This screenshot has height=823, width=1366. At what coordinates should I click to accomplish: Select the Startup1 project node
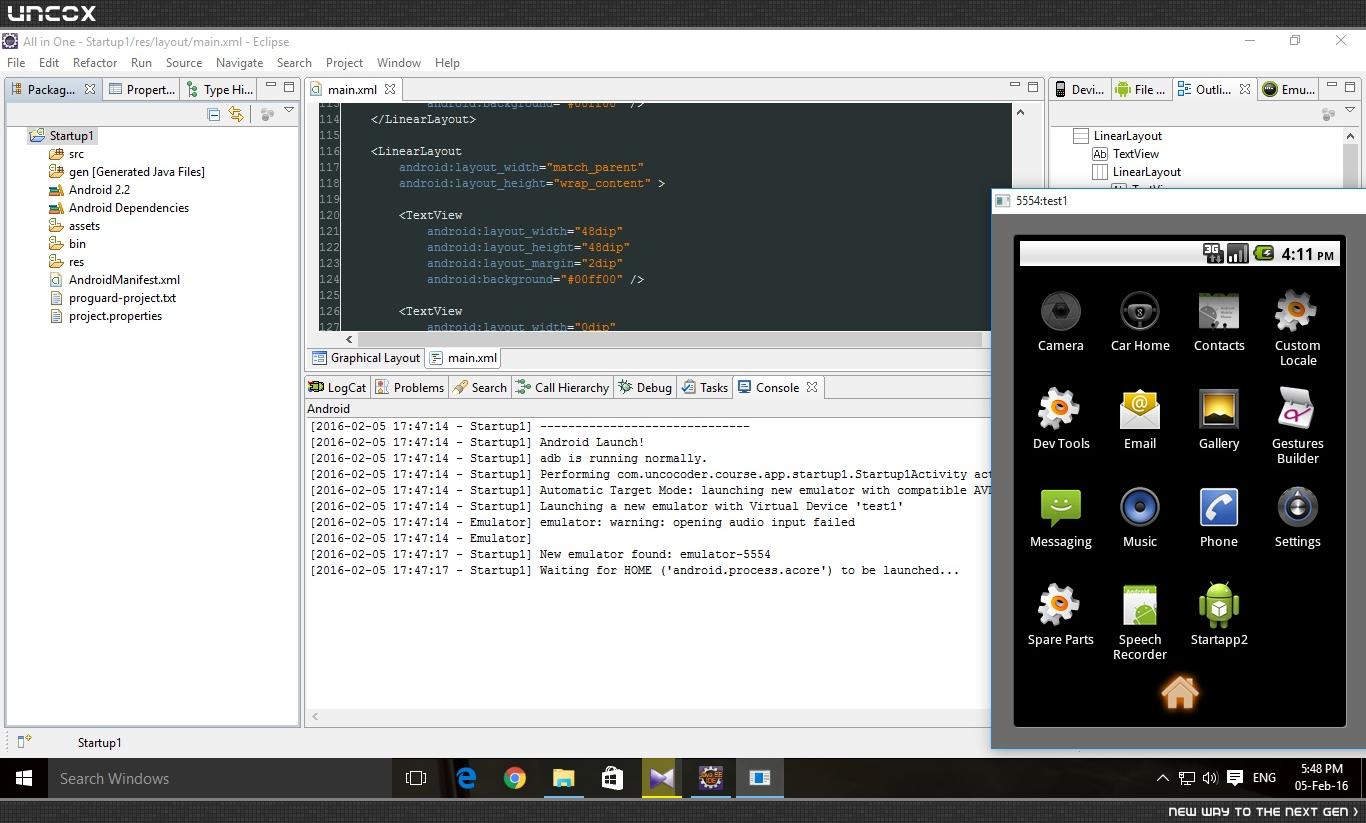pyautogui.click(x=71, y=136)
